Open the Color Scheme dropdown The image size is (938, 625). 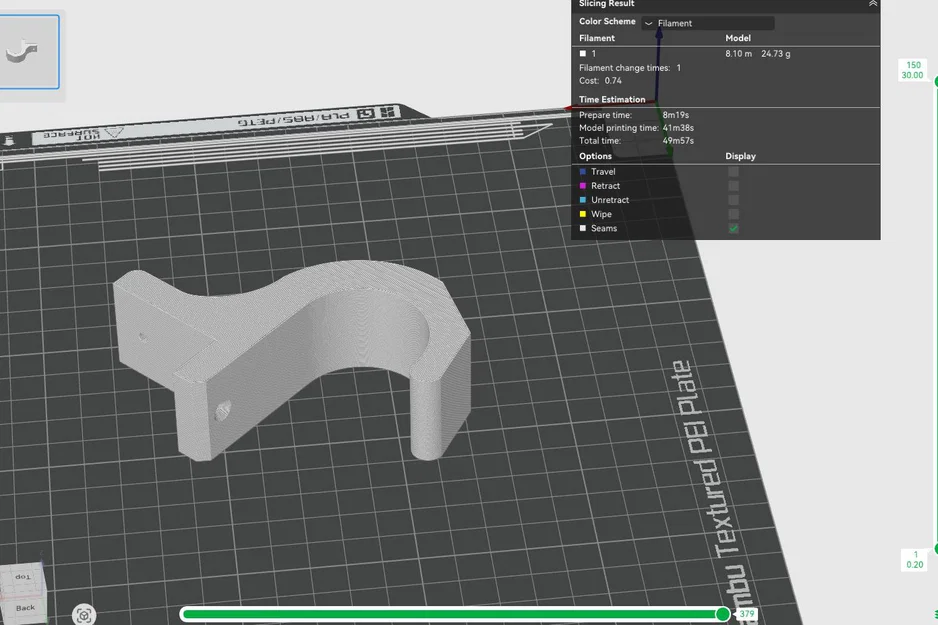tap(708, 23)
